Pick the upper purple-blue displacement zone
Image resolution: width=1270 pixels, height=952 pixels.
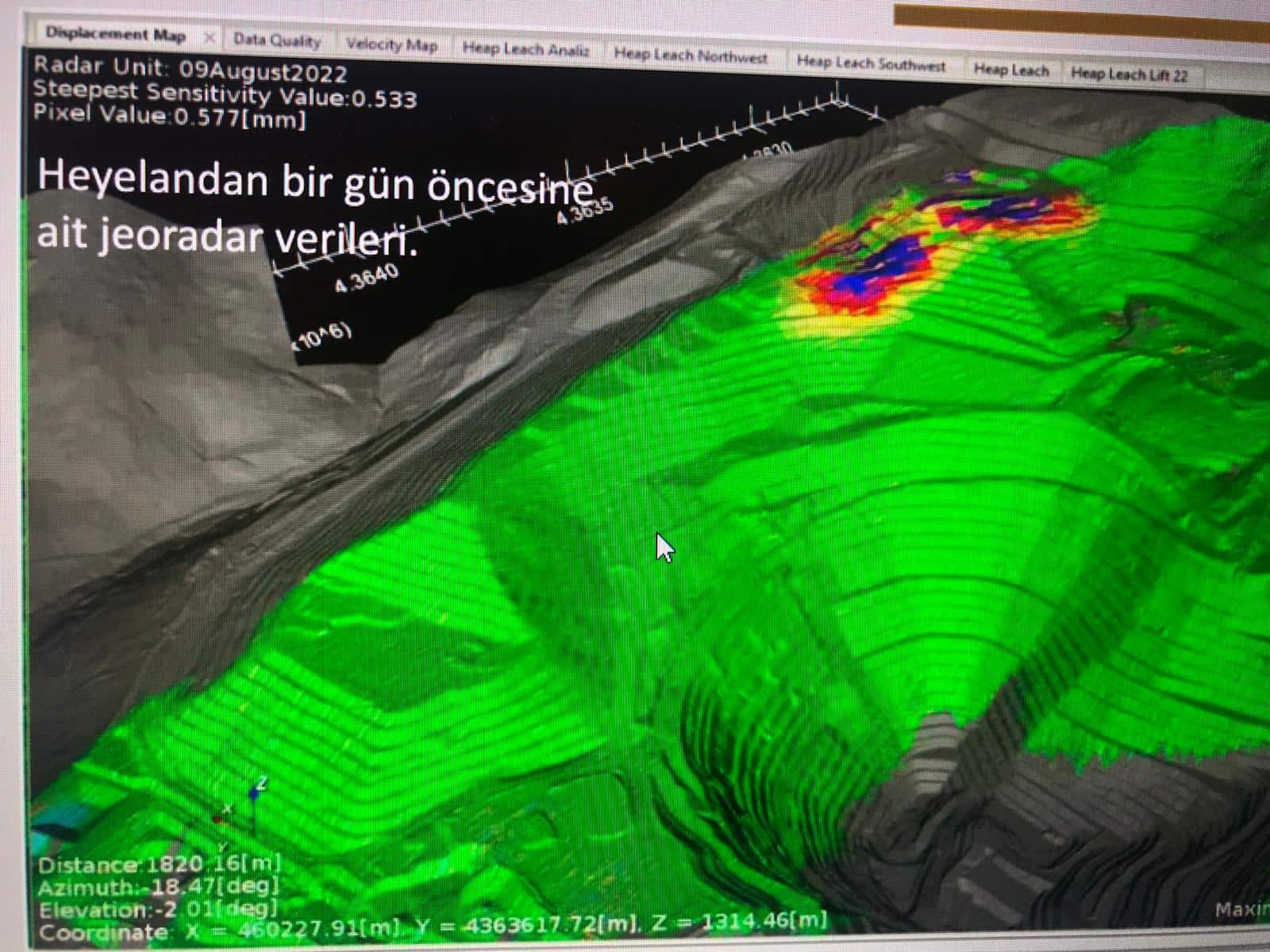pyautogui.click(x=992, y=208)
